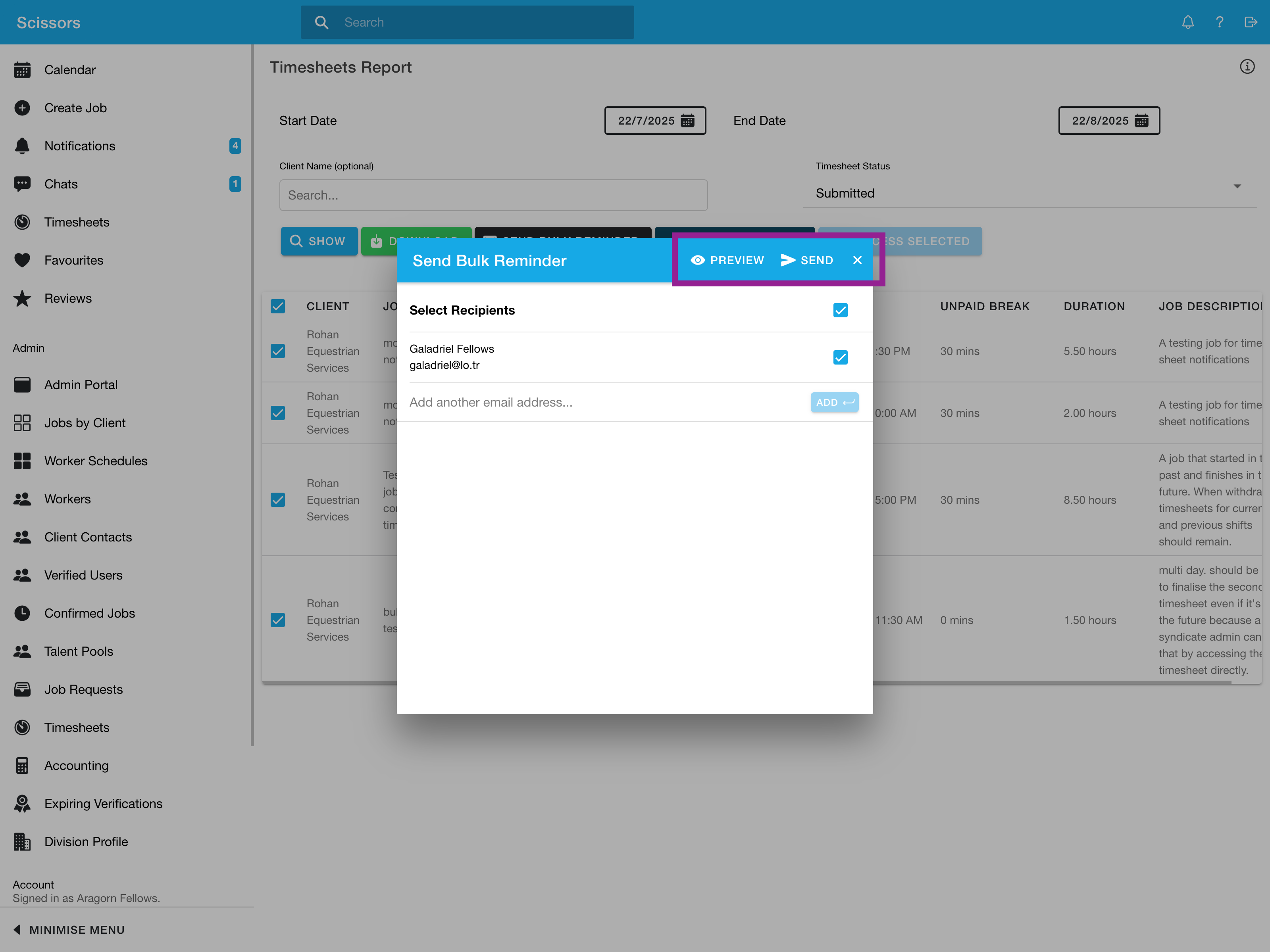Image resolution: width=1270 pixels, height=952 pixels.
Task: Uncheck Galadriel Fellows recipient checkbox
Action: pyautogui.click(x=840, y=357)
